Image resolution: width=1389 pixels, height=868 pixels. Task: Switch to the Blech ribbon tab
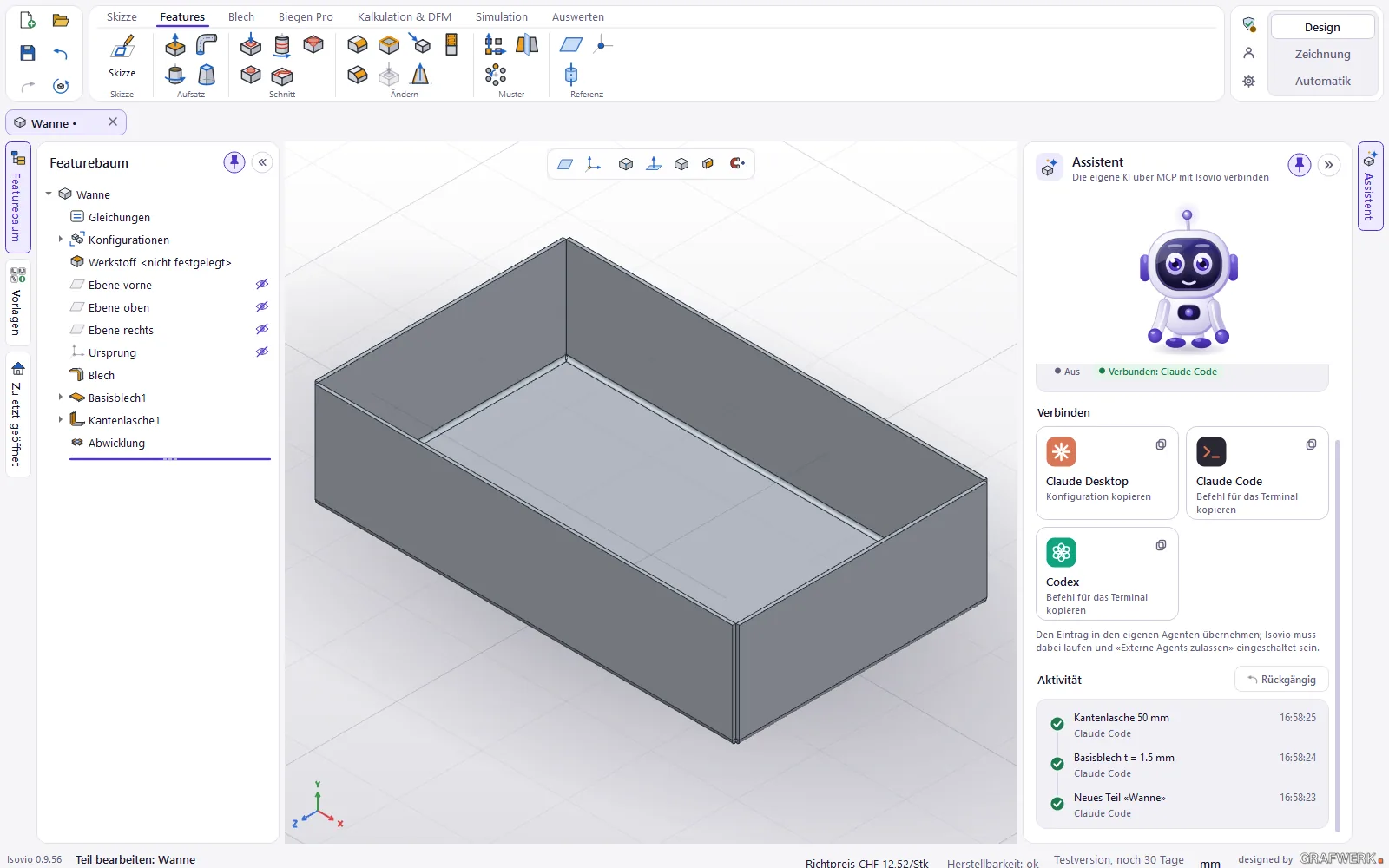(241, 16)
